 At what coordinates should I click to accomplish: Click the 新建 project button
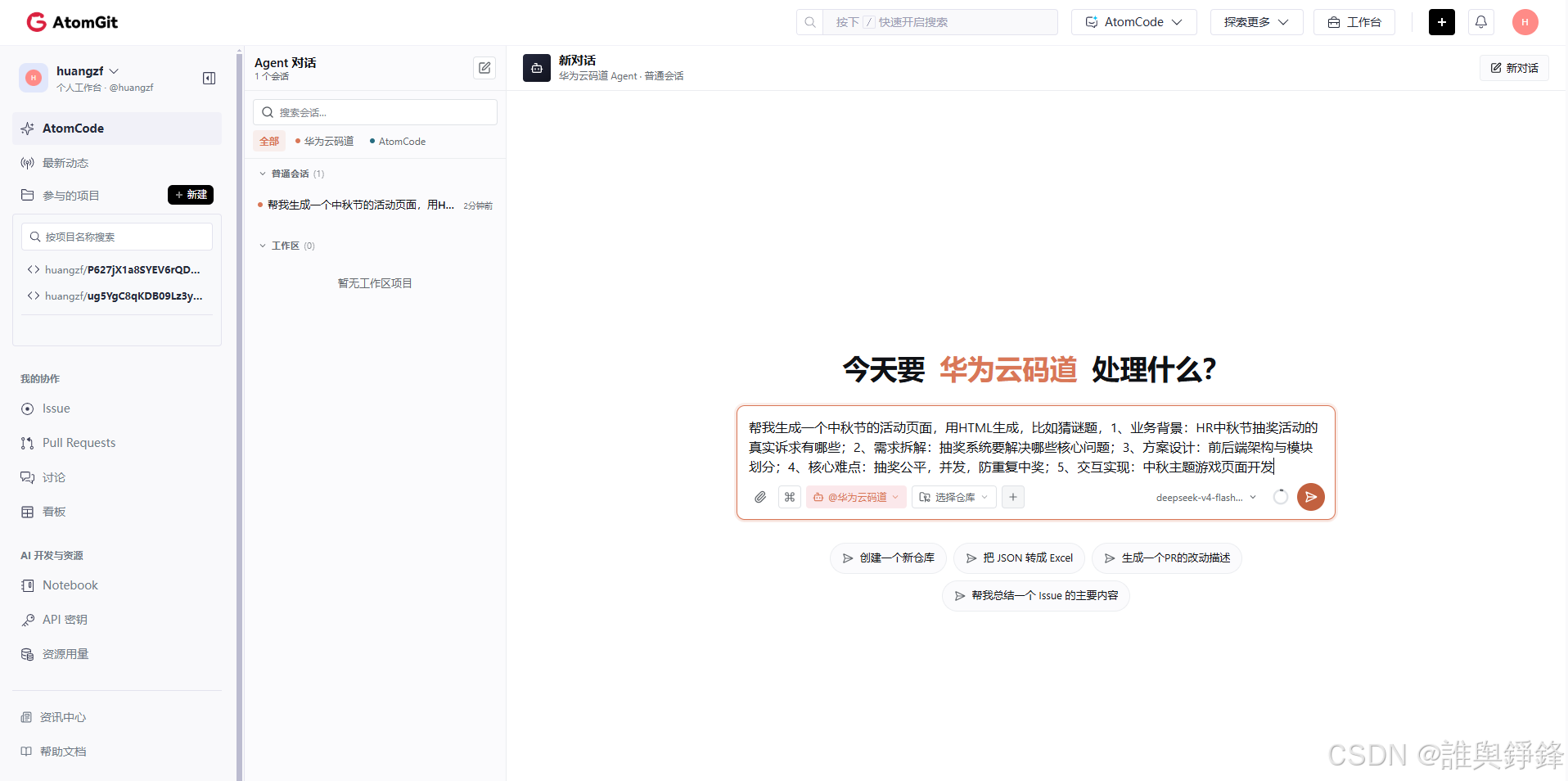tap(191, 195)
